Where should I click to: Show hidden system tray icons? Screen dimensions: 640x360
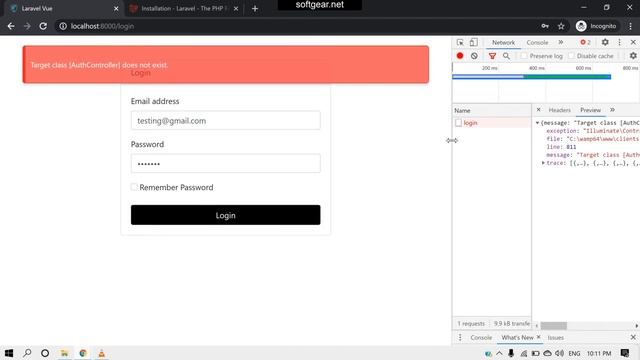499,353
